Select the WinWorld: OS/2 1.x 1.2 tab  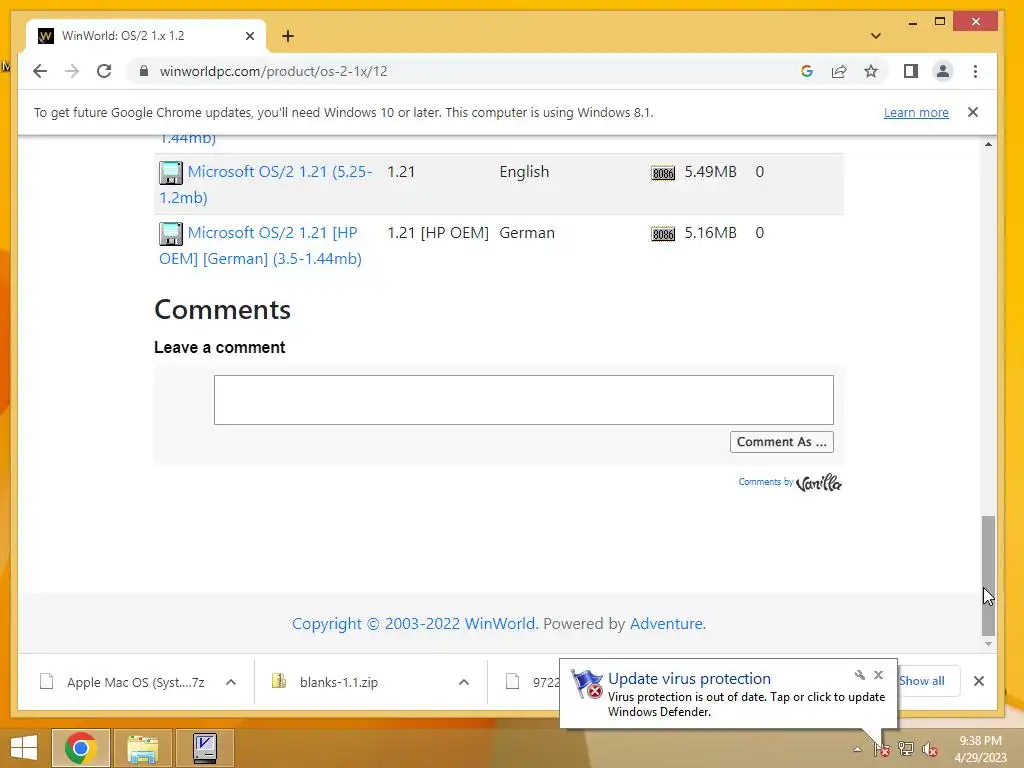pyautogui.click(x=145, y=36)
